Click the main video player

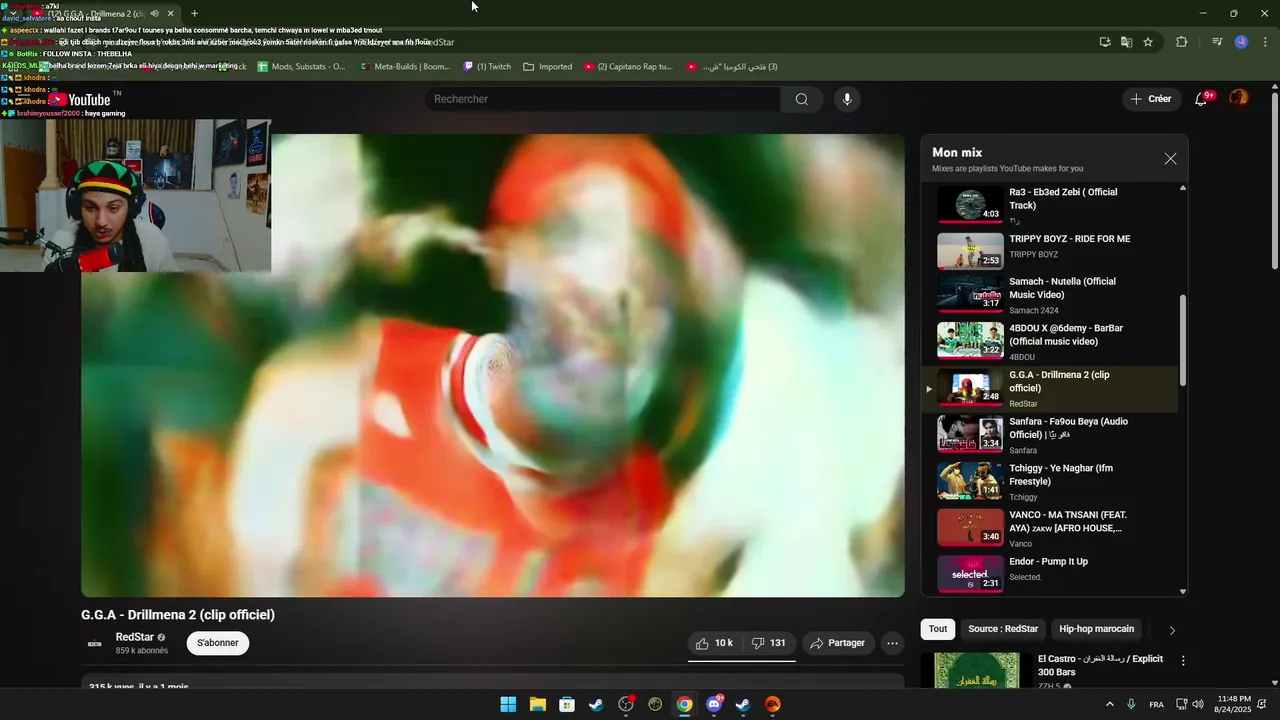[x=493, y=366]
